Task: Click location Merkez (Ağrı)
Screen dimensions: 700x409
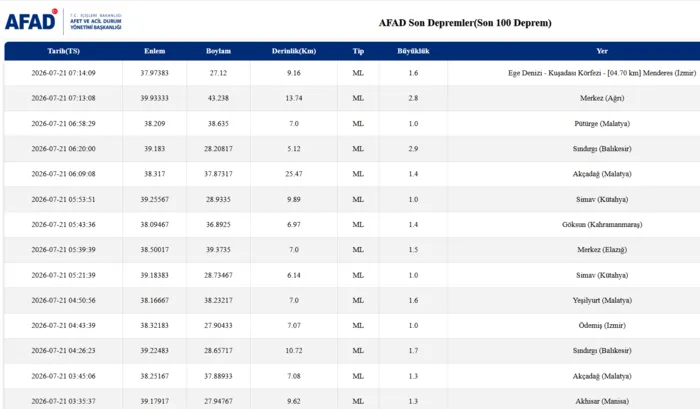Action: pyautogui.click(x=602, y=98)
